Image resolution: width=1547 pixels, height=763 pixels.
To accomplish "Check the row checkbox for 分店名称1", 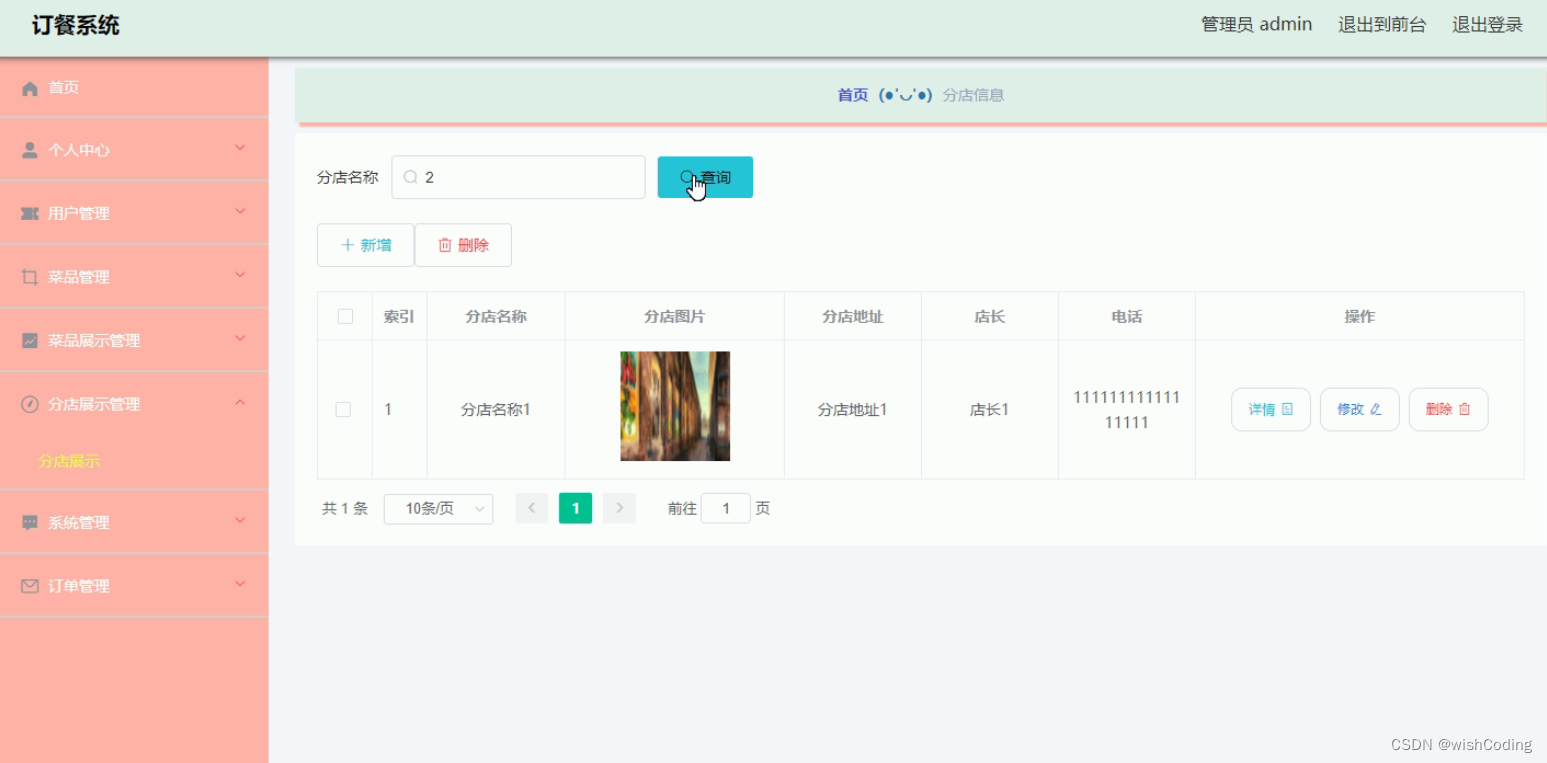I will [344, 409].
